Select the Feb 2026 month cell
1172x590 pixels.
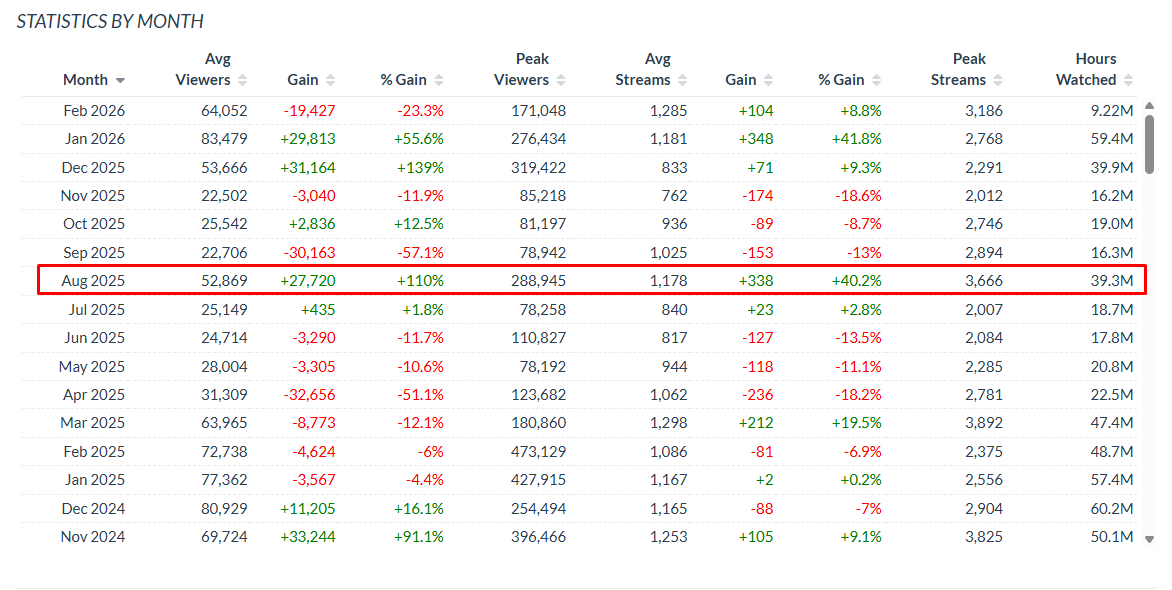(94, 111)
